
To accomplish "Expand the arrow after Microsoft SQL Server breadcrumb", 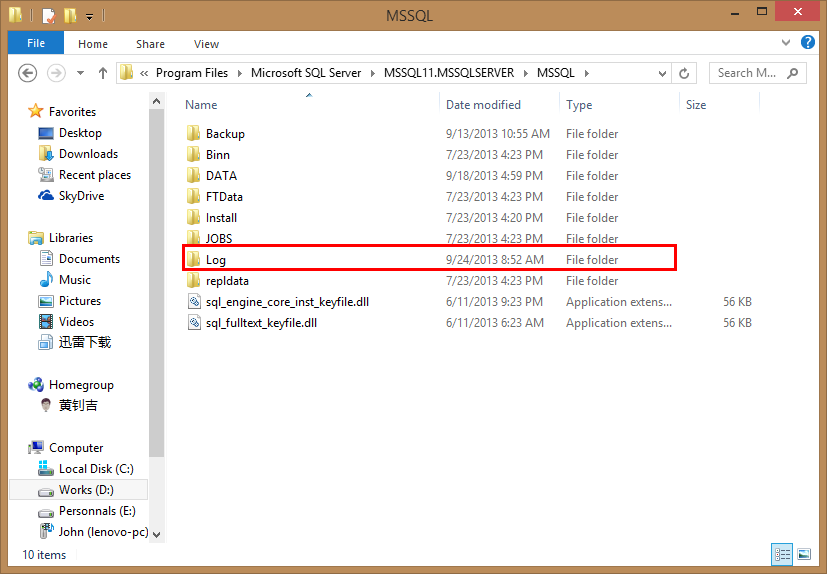I will (373, 73).
